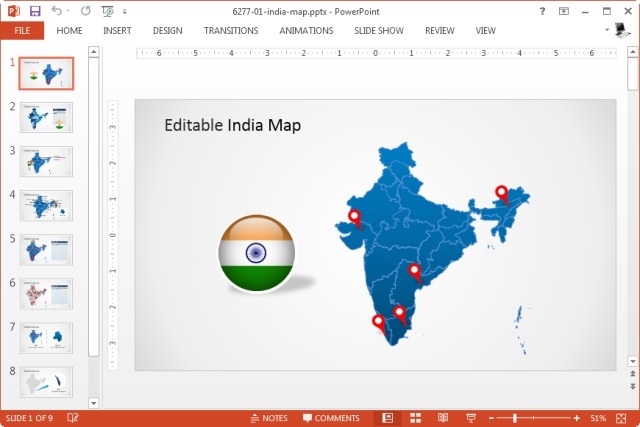Click the Editable India Map title text
This screenshot has height=427, width=640.
point(233,125)
